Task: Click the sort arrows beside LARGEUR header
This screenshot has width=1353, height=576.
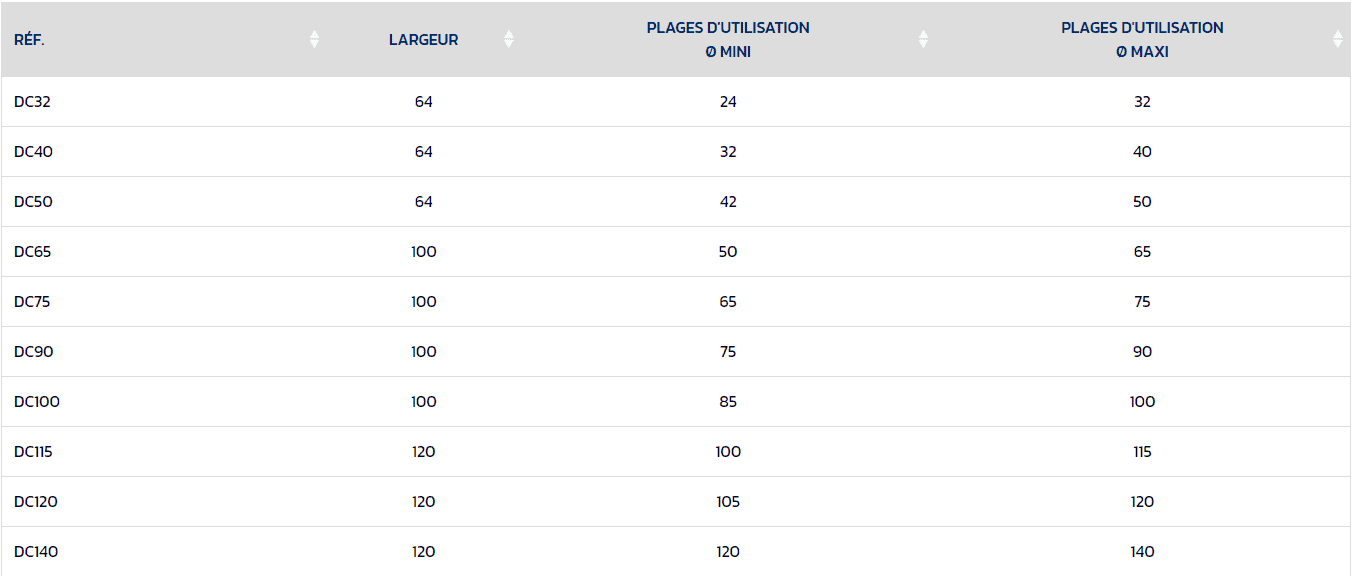Action: coord(509,39)
